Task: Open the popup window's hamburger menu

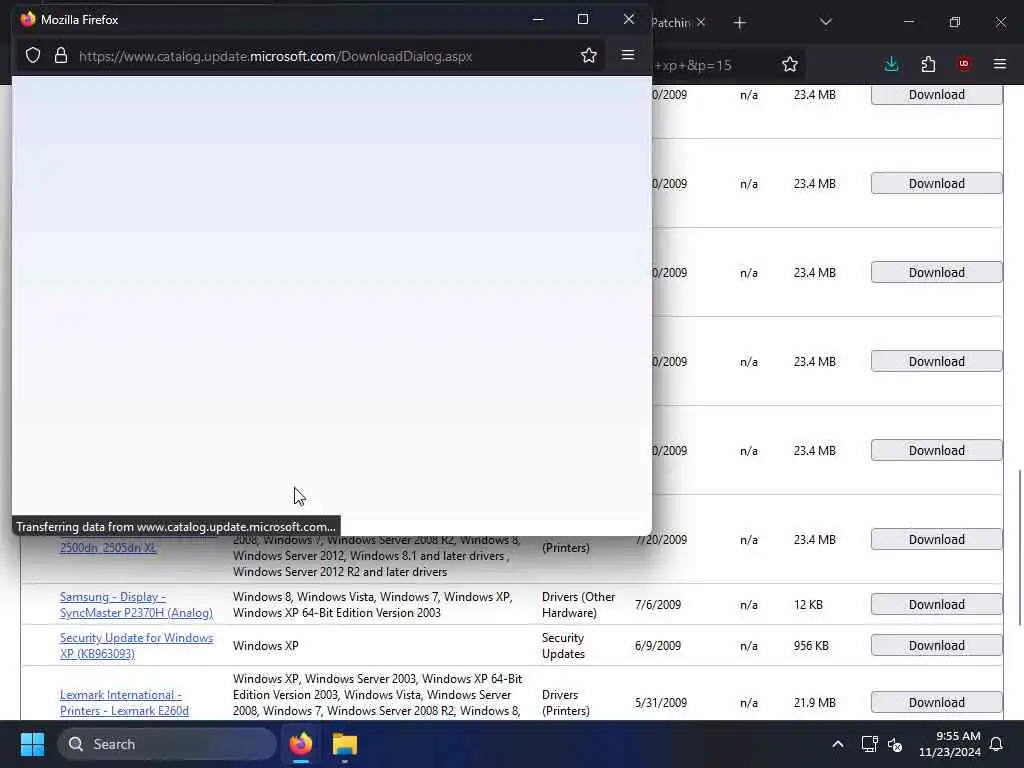Action: pyautogui.click(x=628, y=55)
